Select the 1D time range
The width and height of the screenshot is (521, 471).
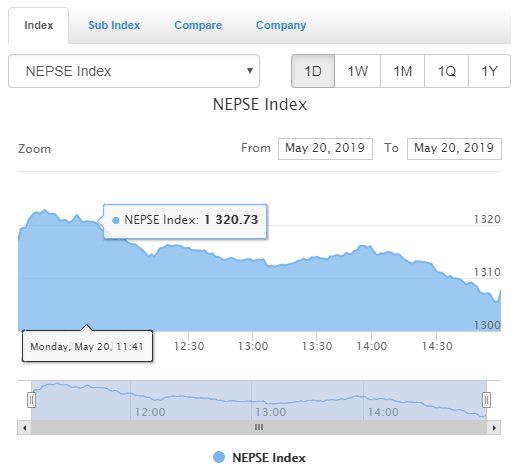[313, 71]
